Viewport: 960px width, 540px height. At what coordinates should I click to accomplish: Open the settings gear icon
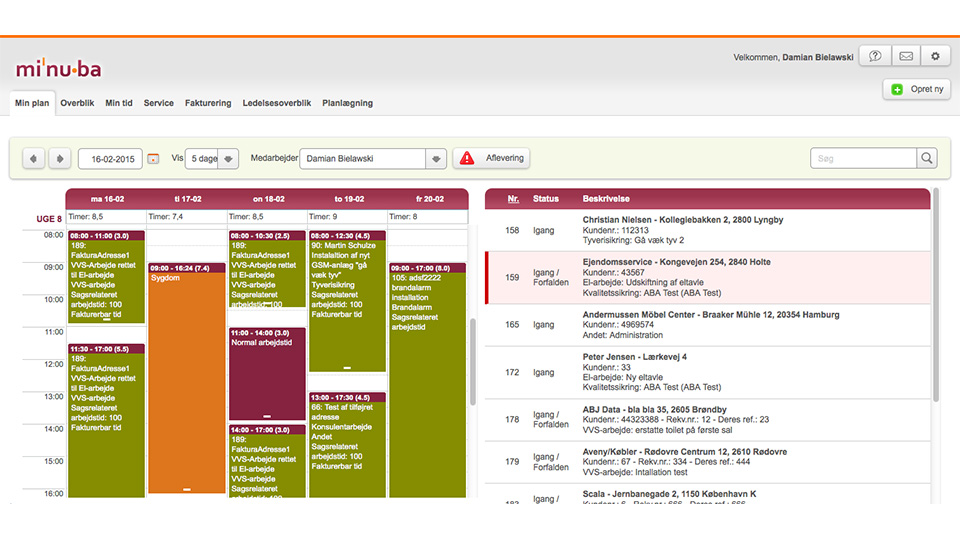pyautogui.click(x=936, y=56)
